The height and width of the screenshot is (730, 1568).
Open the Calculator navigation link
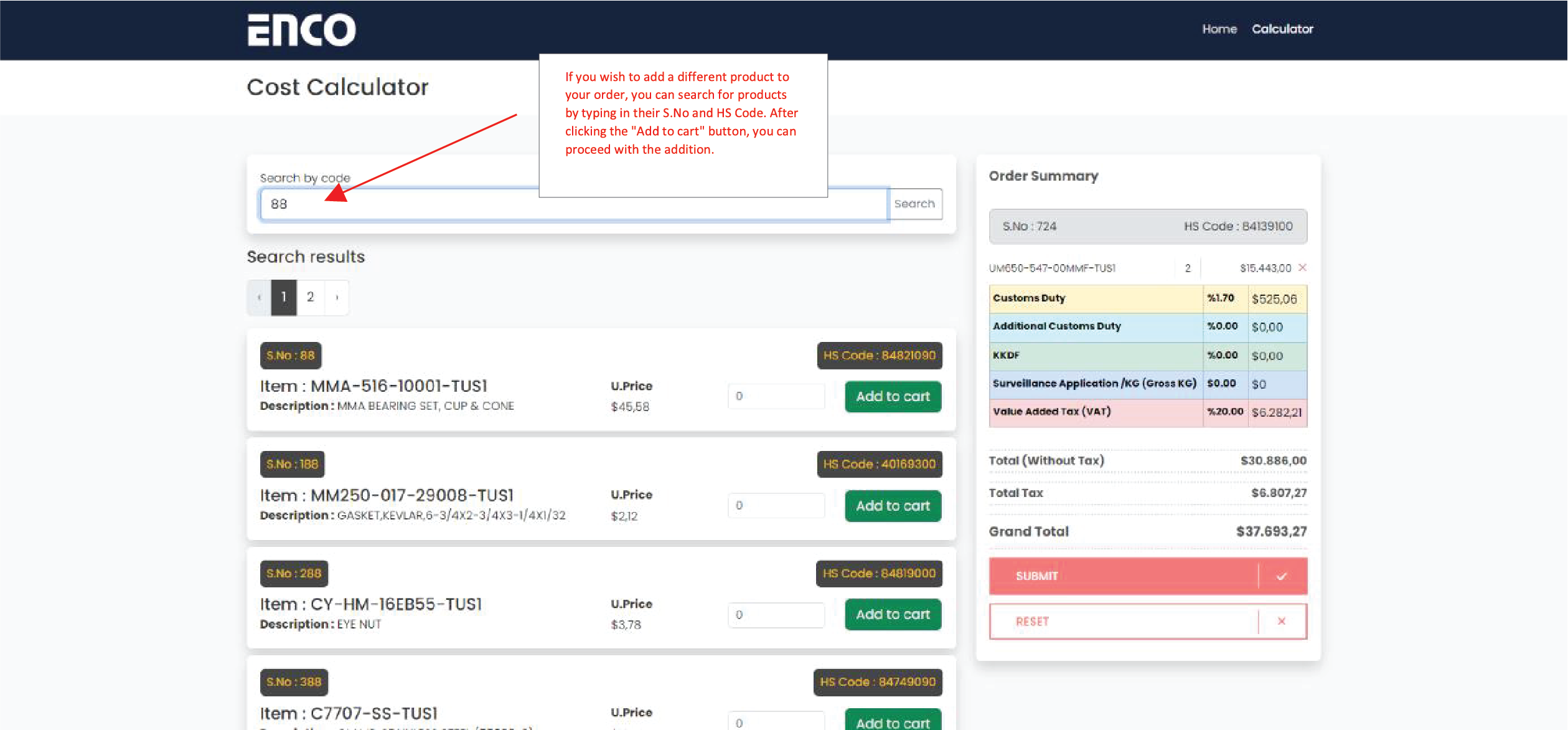pos(1282,29)
